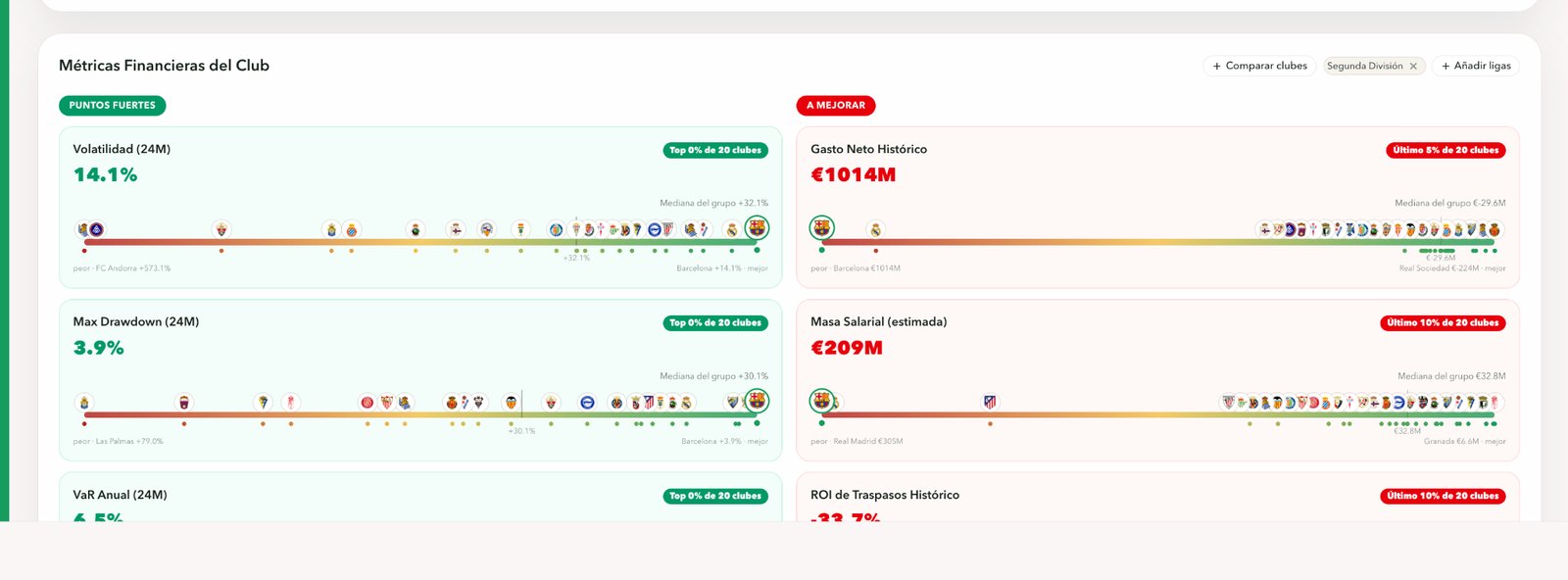This screenshot has height=580, width=1568.
Task: Remove the Segunda División league filter
Action: tap(1413, 67)
